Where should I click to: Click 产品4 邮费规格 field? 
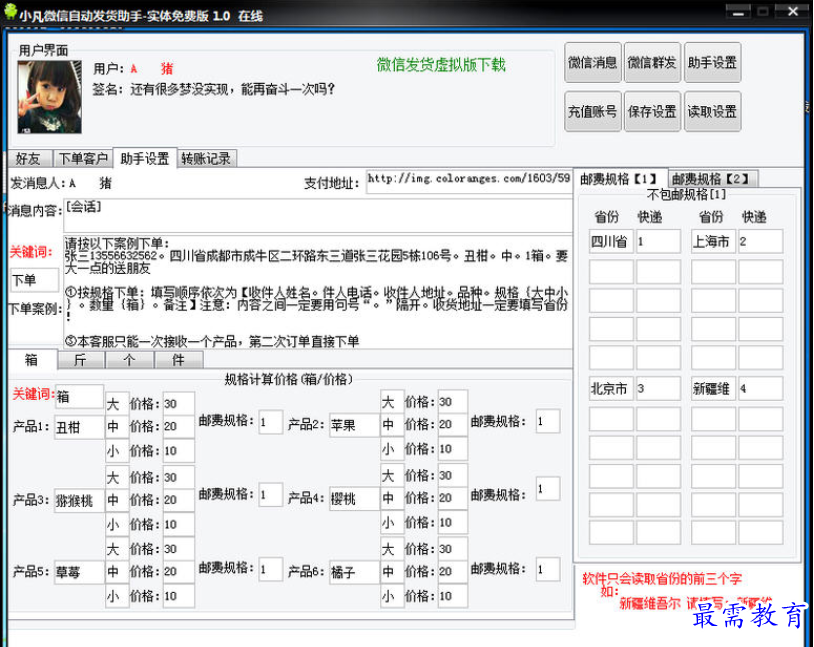click(548, 489)
